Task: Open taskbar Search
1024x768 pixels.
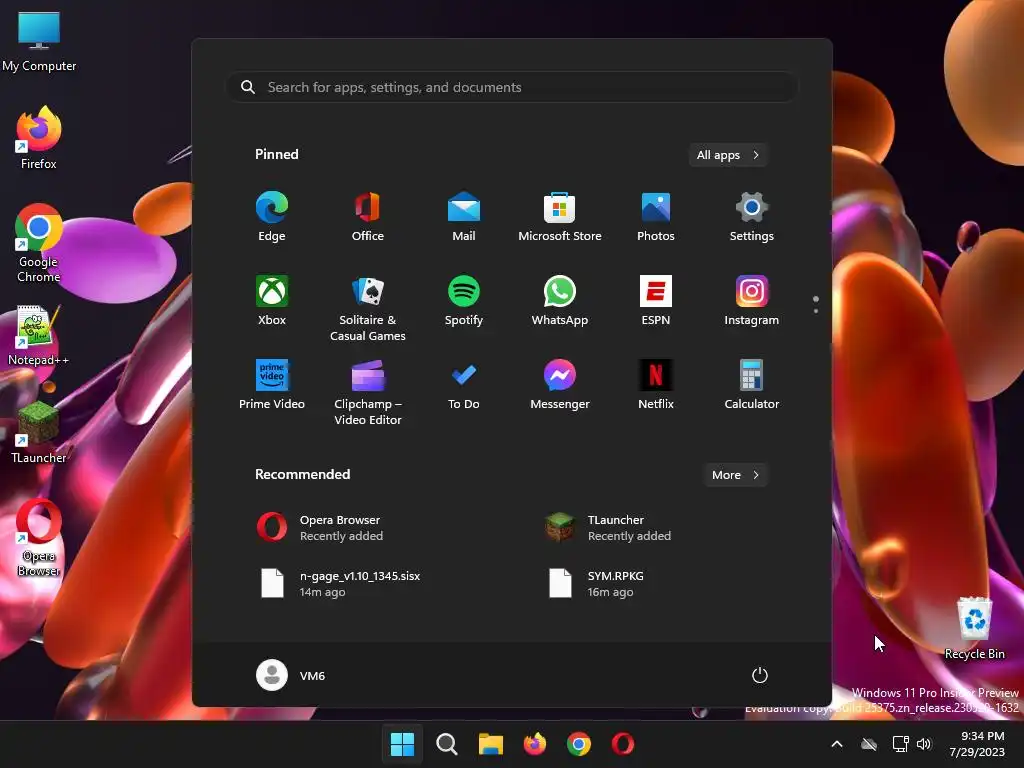Action: 447,744
